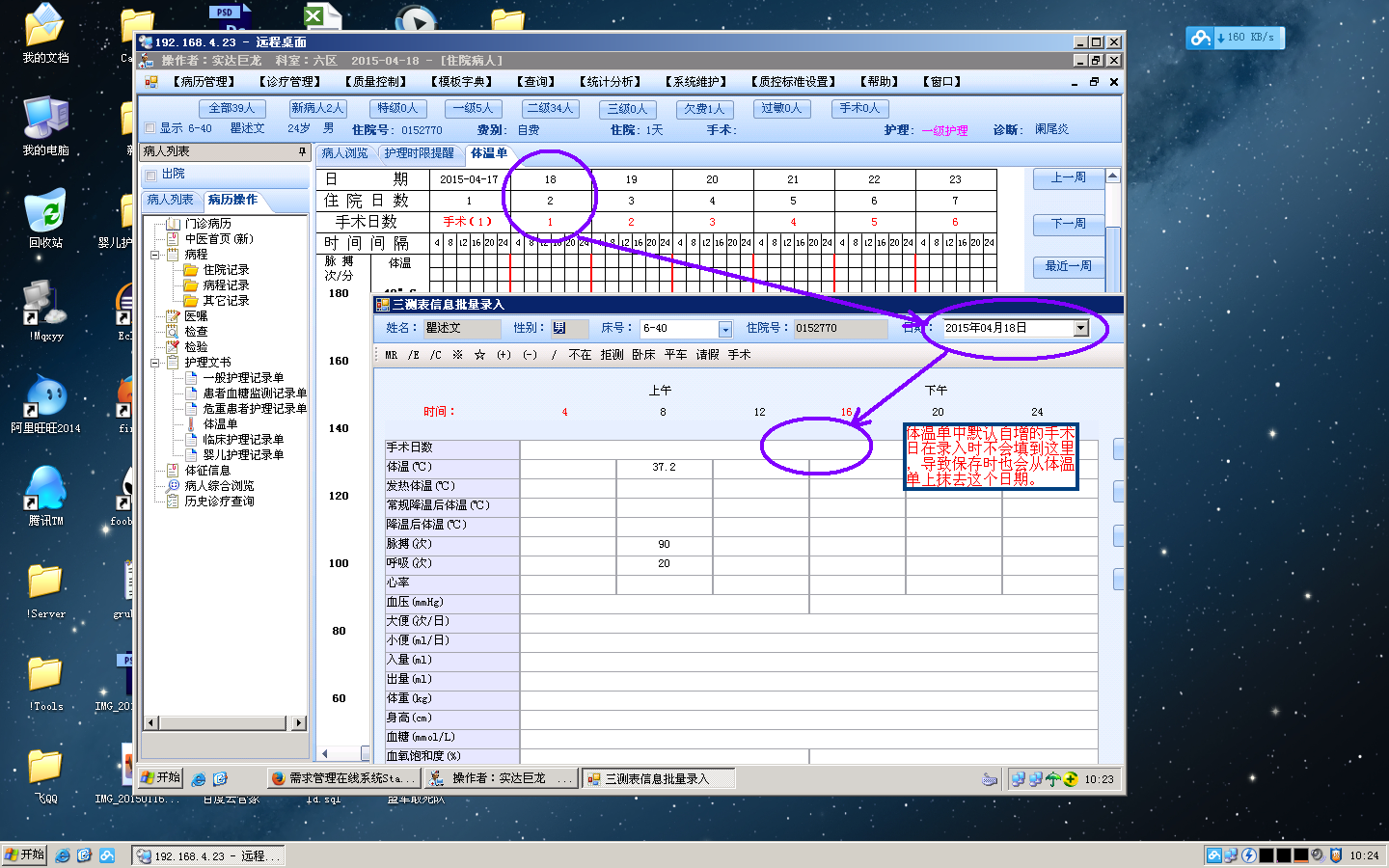Click the 体温 8 o'clock cell showing 37.2

pyautogui.click(x=664, y=467)
